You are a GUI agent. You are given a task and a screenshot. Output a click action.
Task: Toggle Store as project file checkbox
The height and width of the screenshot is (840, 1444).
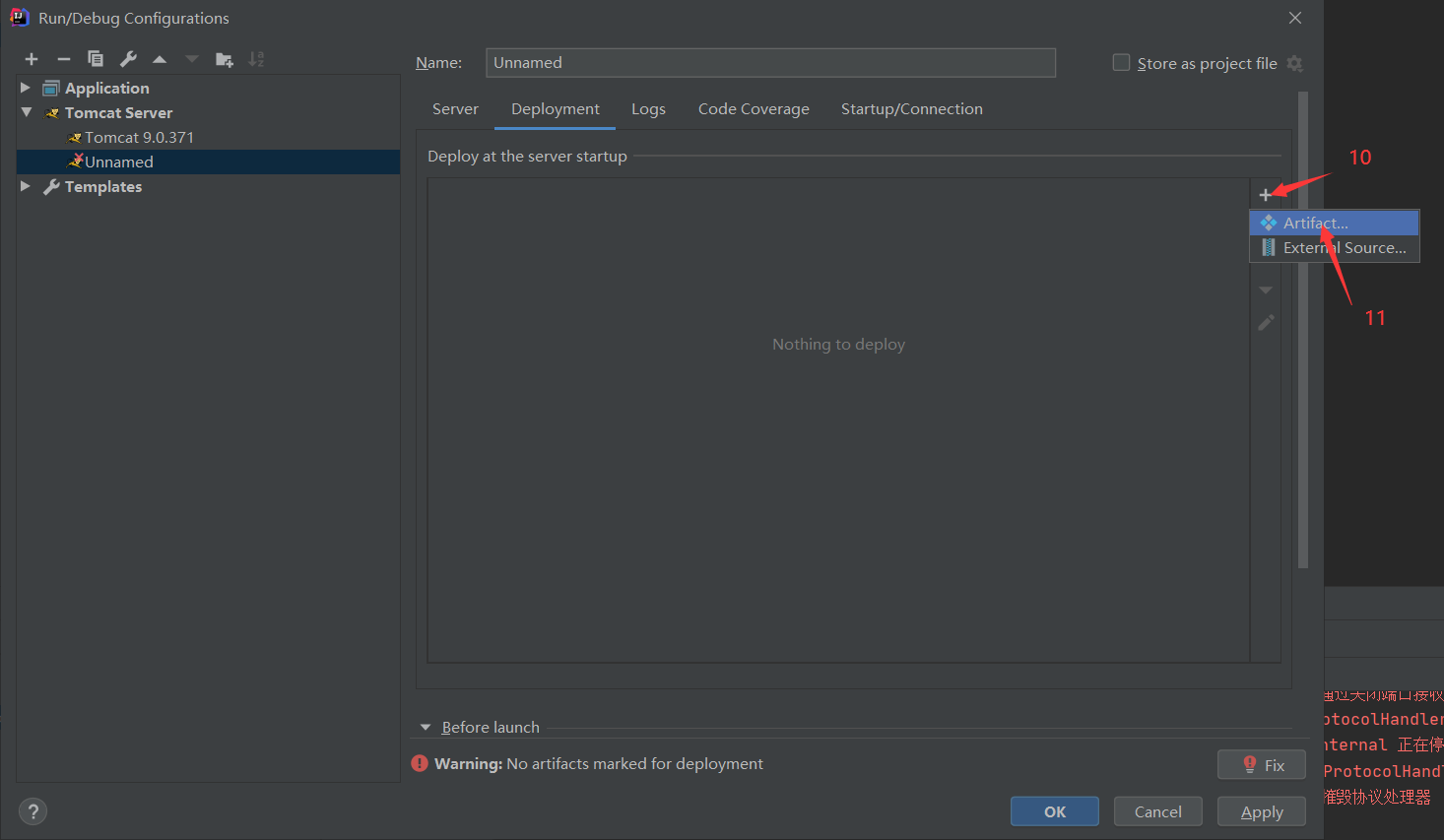click(x=1121, y=62)
